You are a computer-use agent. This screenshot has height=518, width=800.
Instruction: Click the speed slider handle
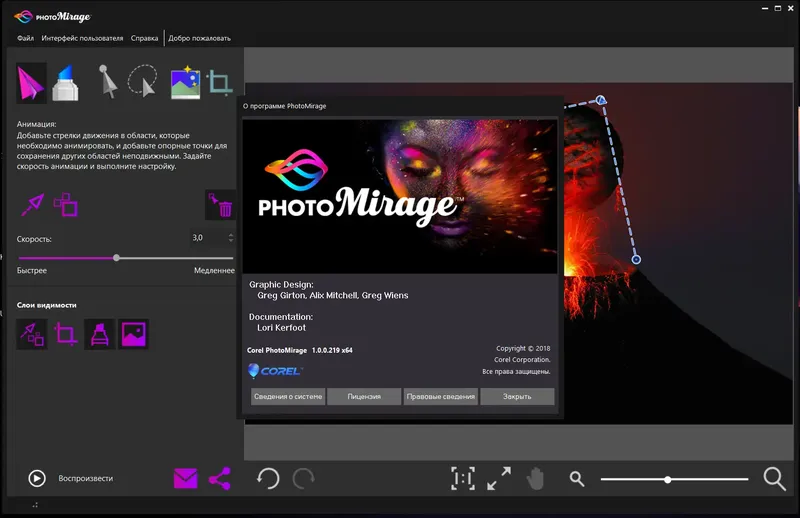(x=116, y=258)
